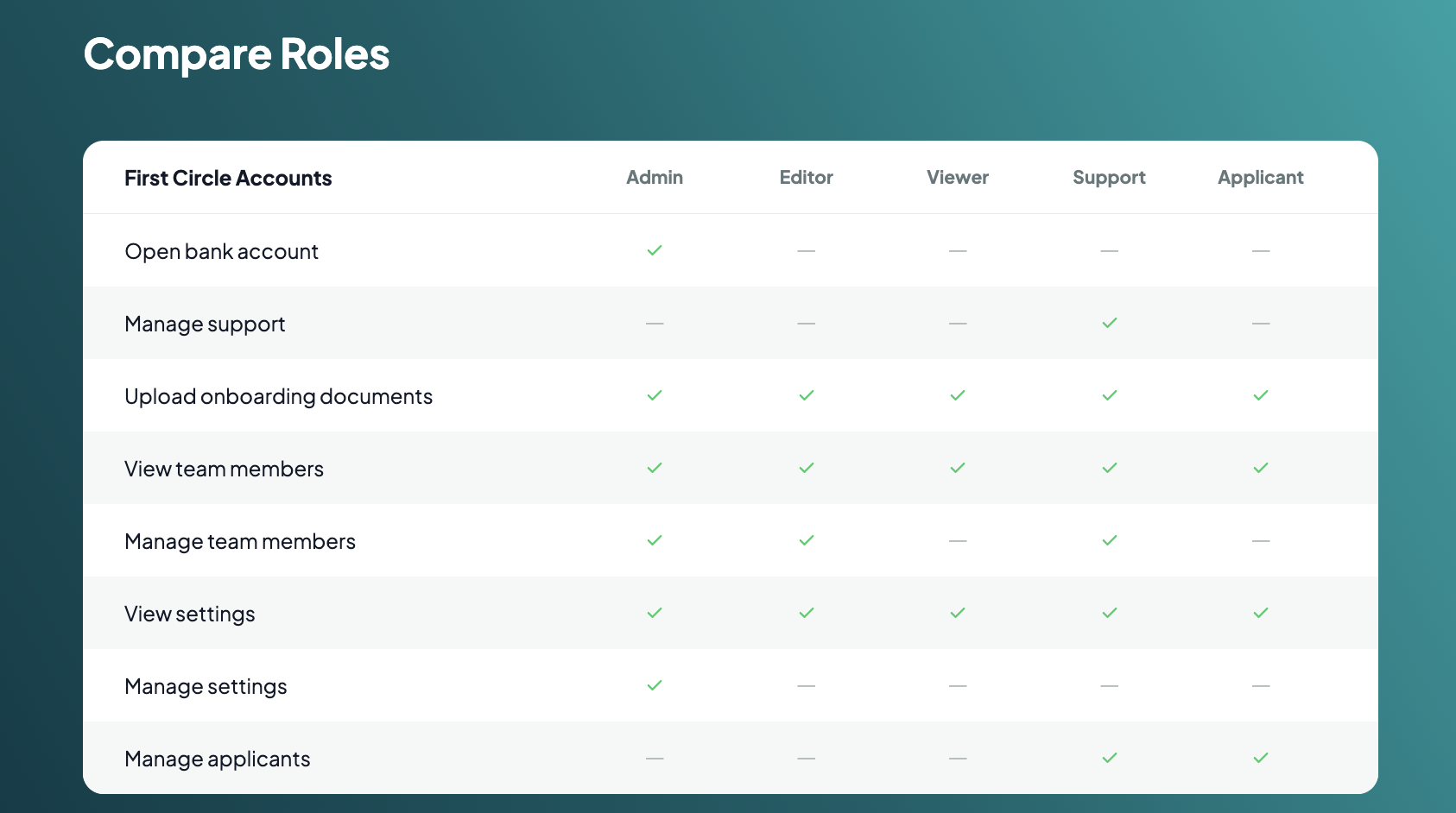Viewport: 1456px width, 813px height.
Task: Click Viewer checkmark for View team members
Action: (958, 468)
